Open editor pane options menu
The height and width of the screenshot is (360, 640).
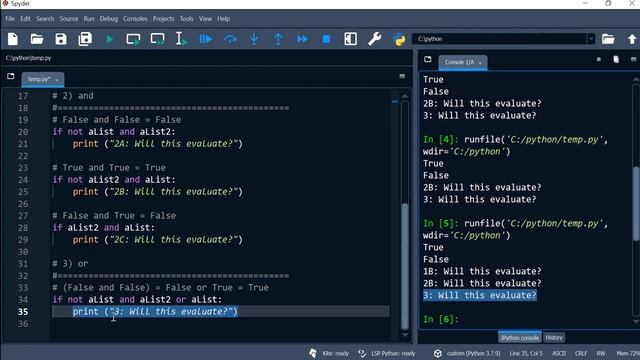(402, 76)
